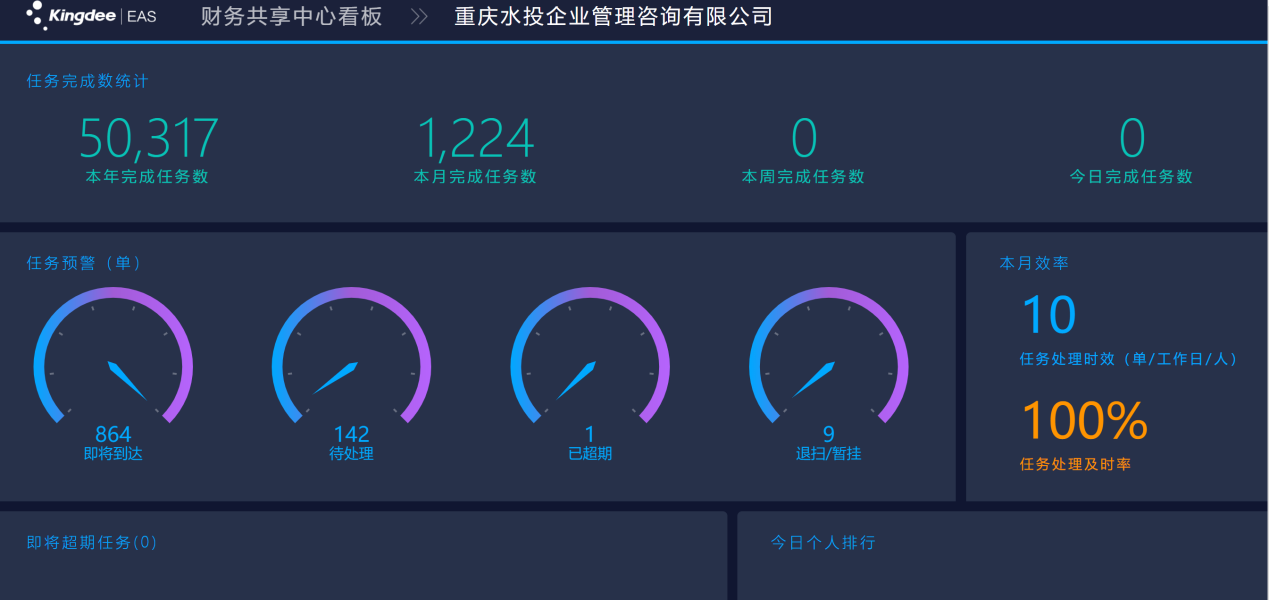Click the 退扫/暂挂 gauge dial
1269x600 pixels.
[x=828, y=355]
